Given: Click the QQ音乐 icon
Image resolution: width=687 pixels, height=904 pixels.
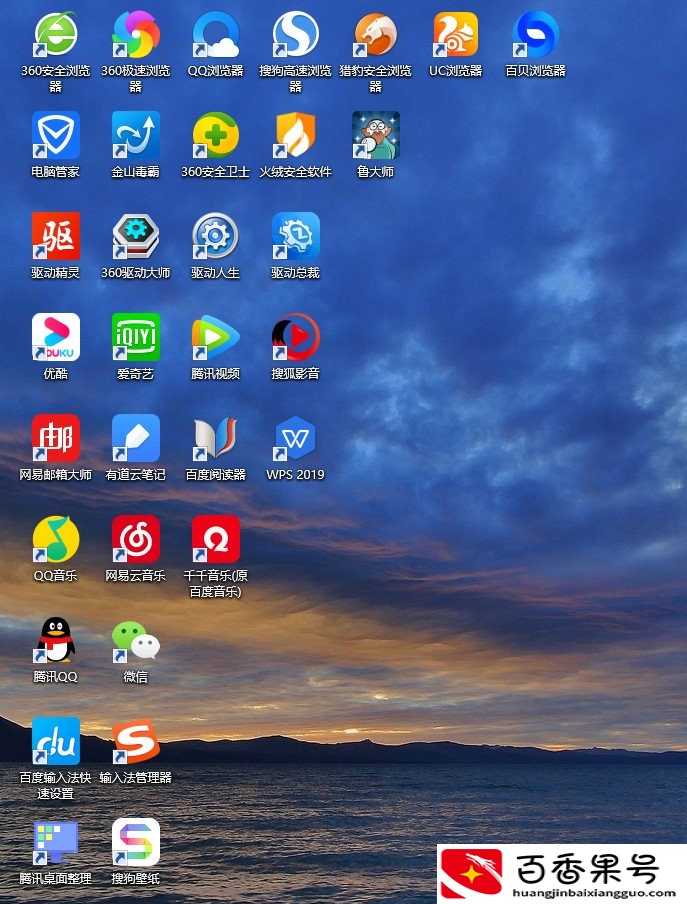Looking at the screenshot, I should (x=55, y=539).
